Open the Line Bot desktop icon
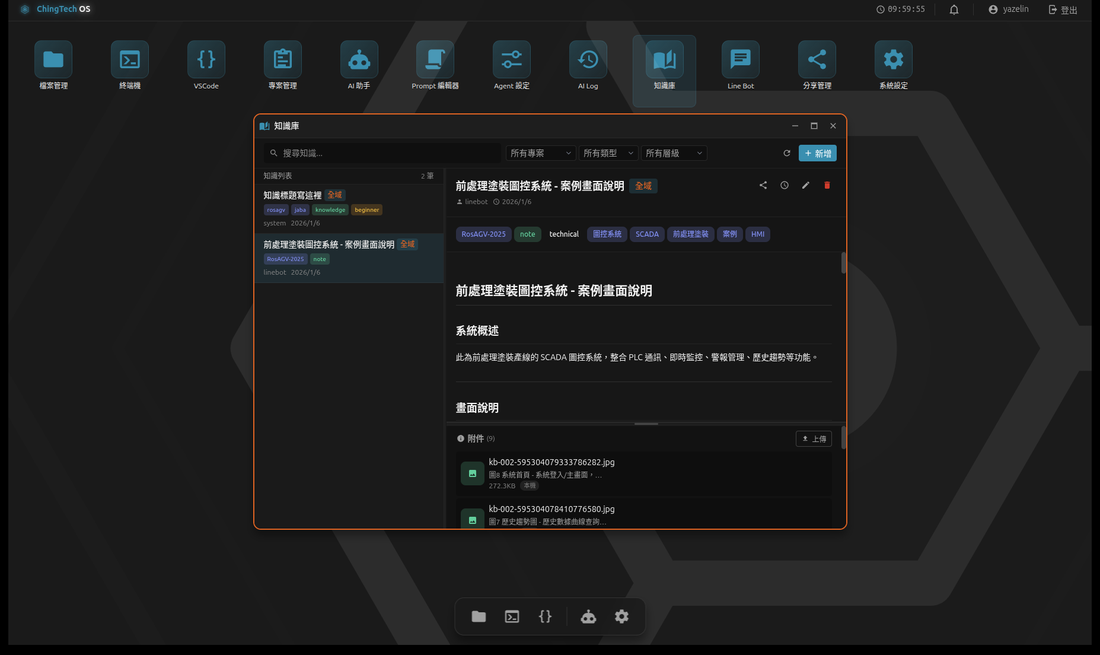 coord(741,65)
